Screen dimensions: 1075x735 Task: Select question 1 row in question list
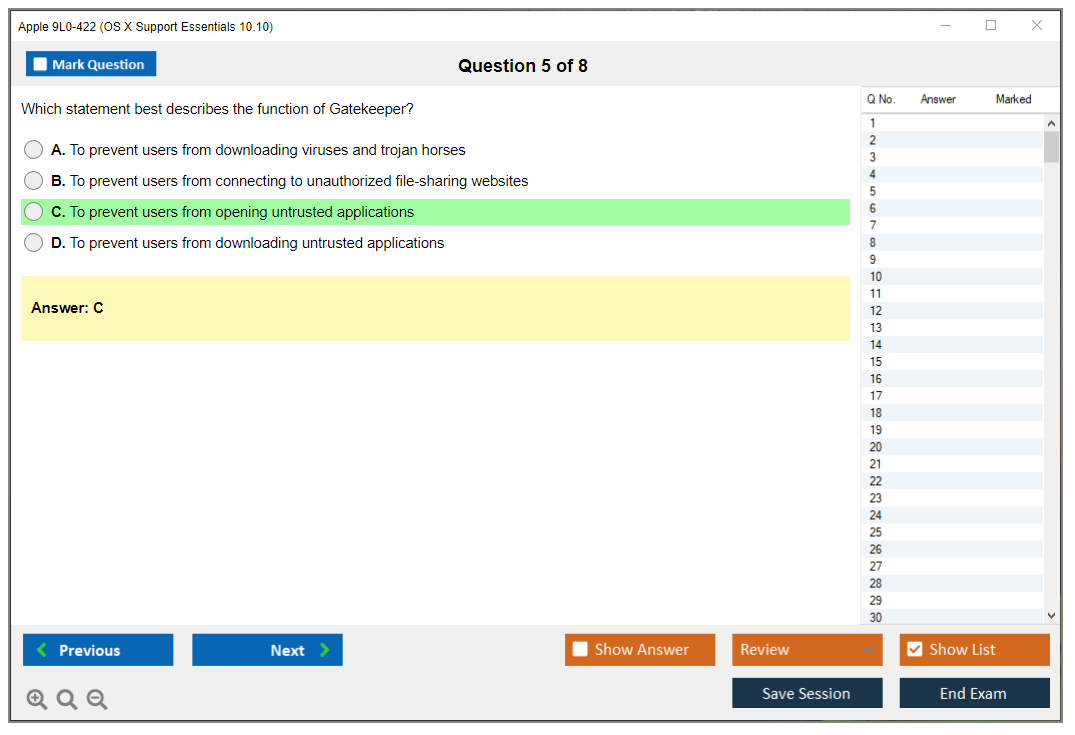tap(873, 124)
